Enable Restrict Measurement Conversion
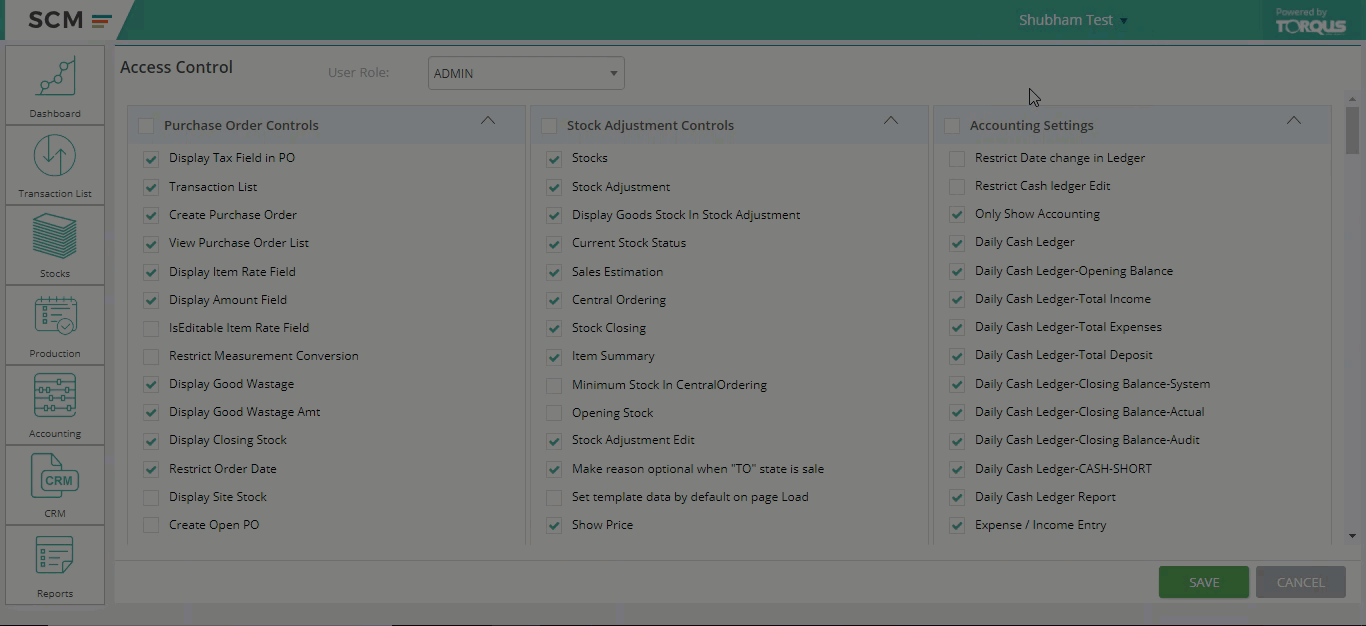Image resolution: width=1366 pixels, height=626 pixels. click(x=151, y=356)
